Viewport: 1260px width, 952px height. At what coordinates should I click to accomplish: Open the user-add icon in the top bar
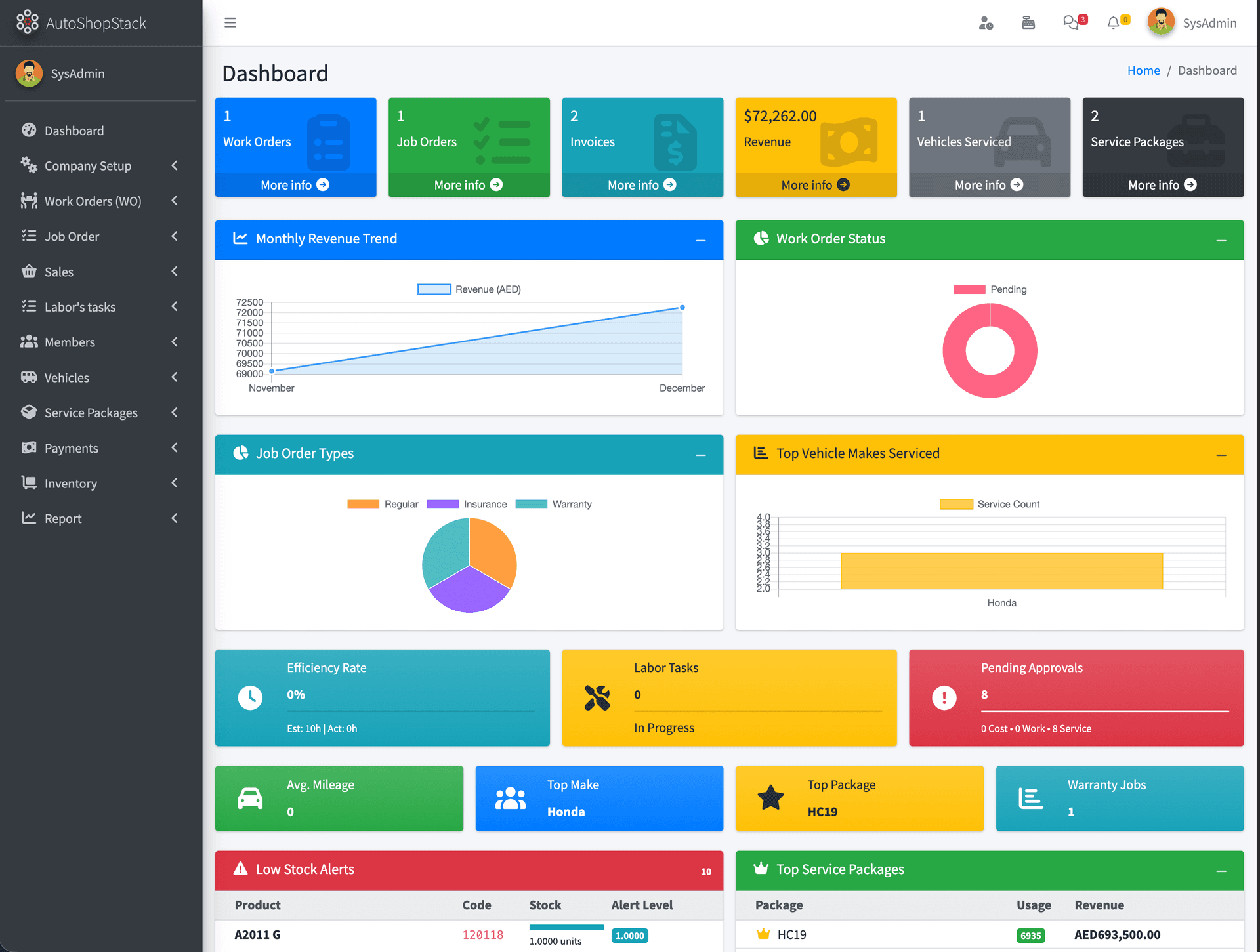click(x=986, y=23)
